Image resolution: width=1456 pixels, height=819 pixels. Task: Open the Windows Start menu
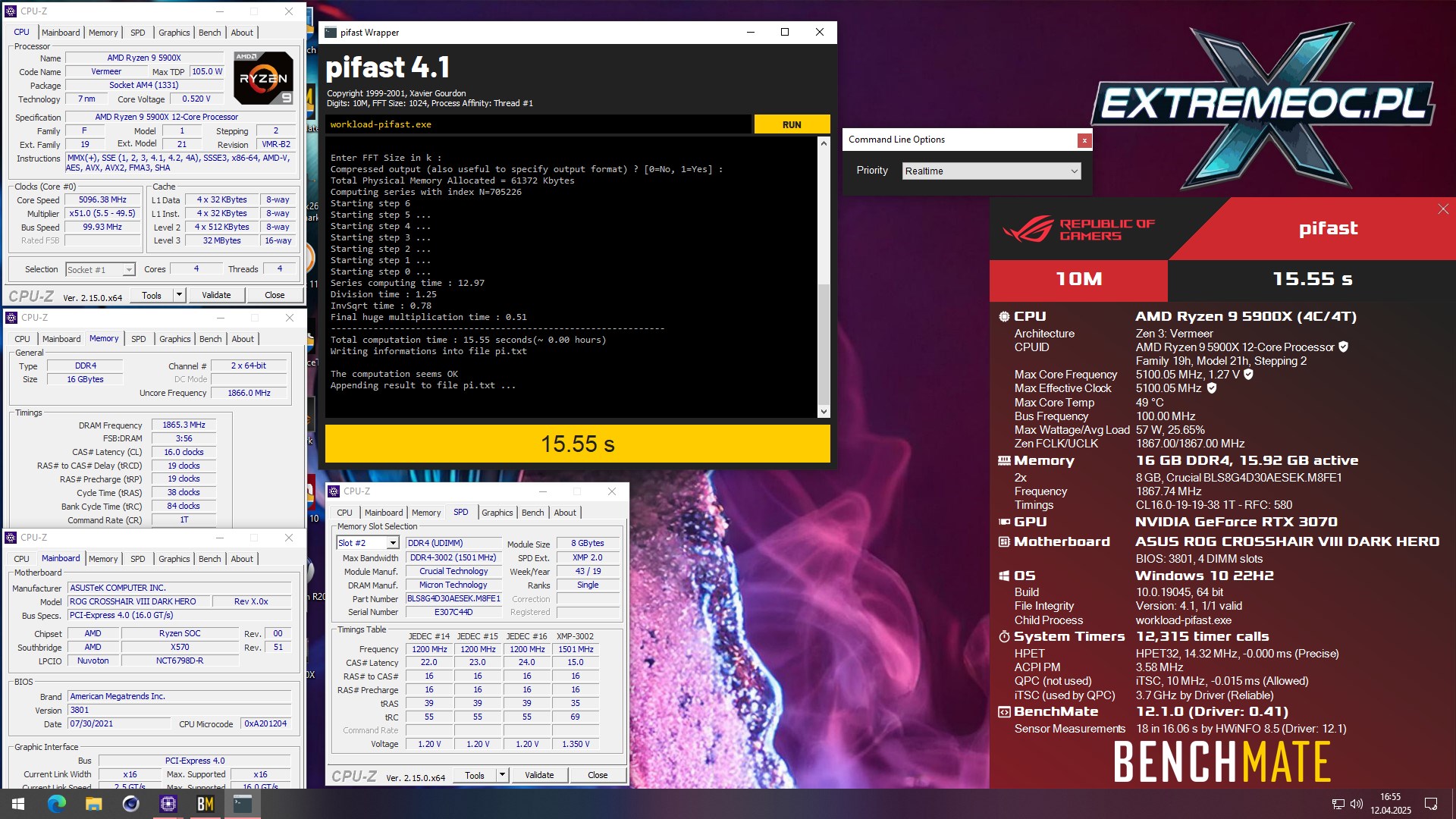coord(18,803)
